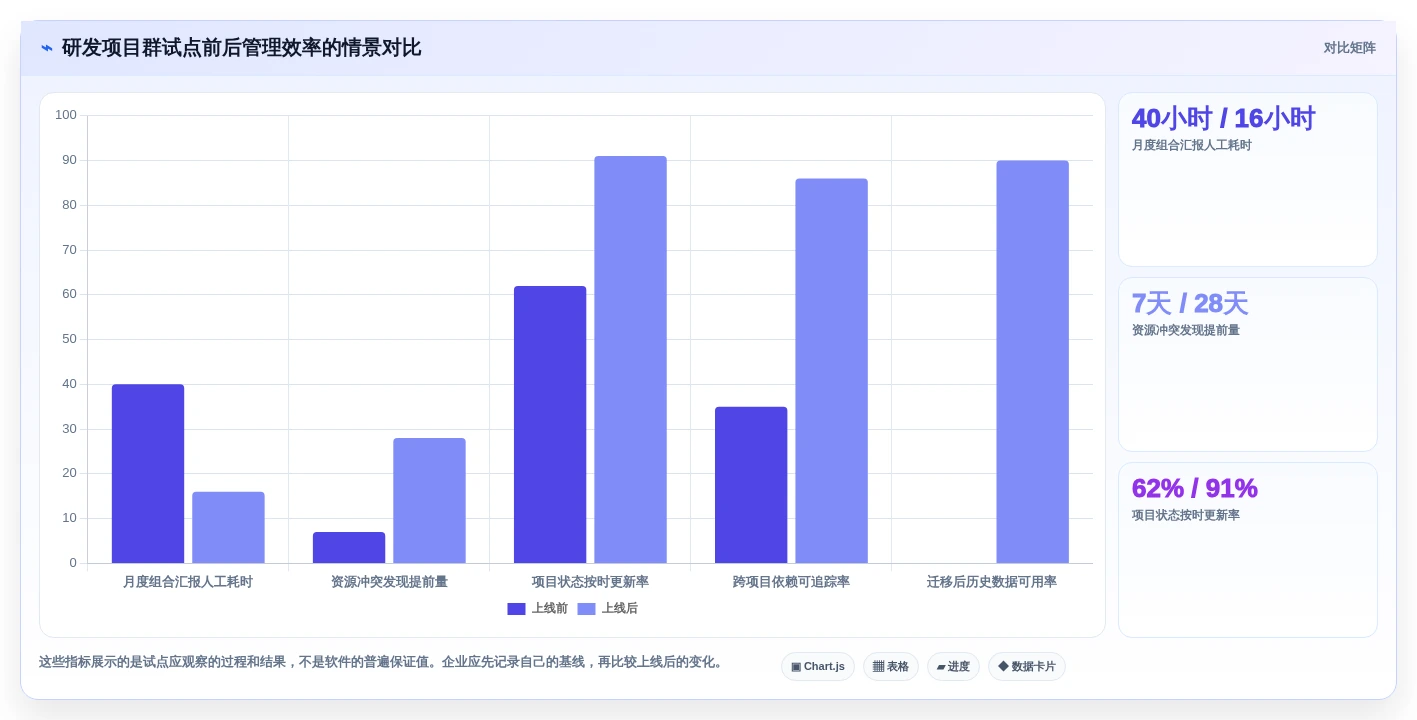The width and height of the screenshot is (1417, 720).
Task: Click the 50 y-axis tick label
Action: (69, 339)
